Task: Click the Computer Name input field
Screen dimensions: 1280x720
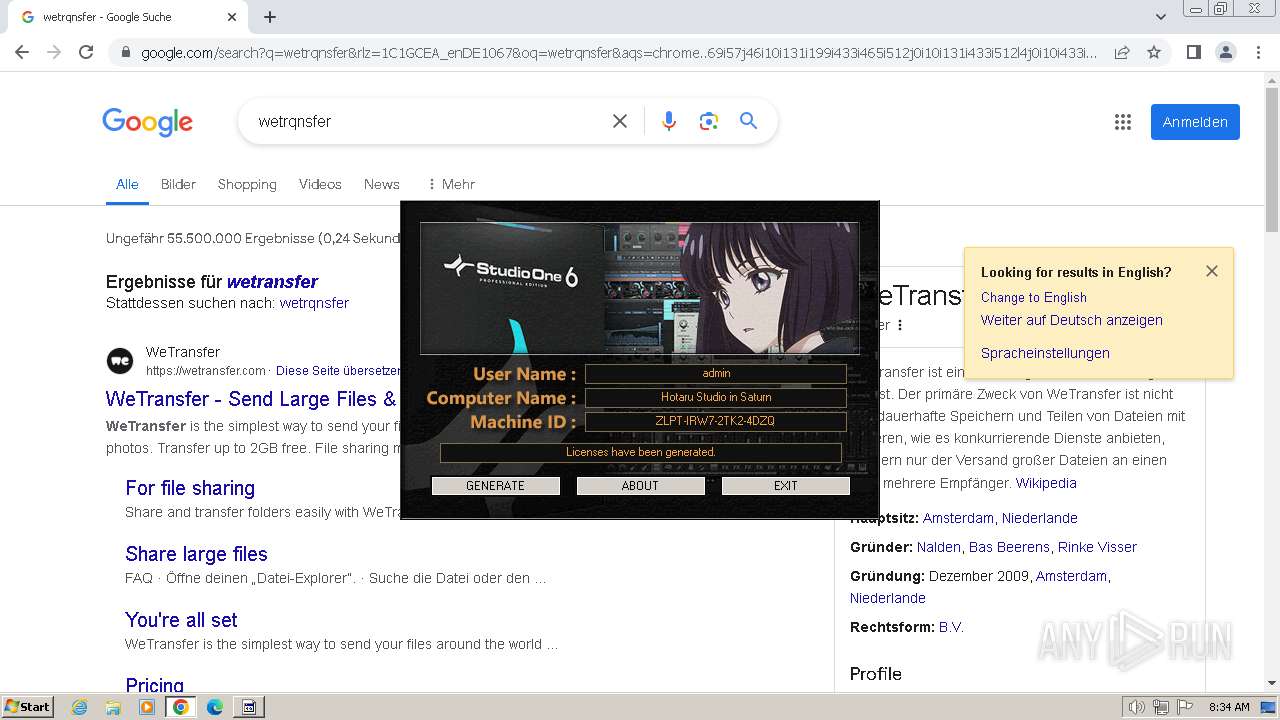Action: [x=716, y=398]
